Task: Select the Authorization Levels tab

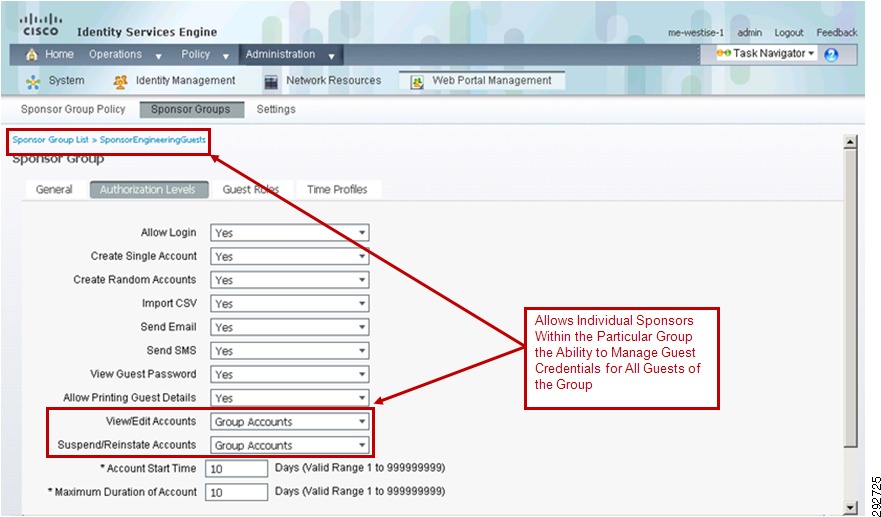Action: [x=149, y=189]
